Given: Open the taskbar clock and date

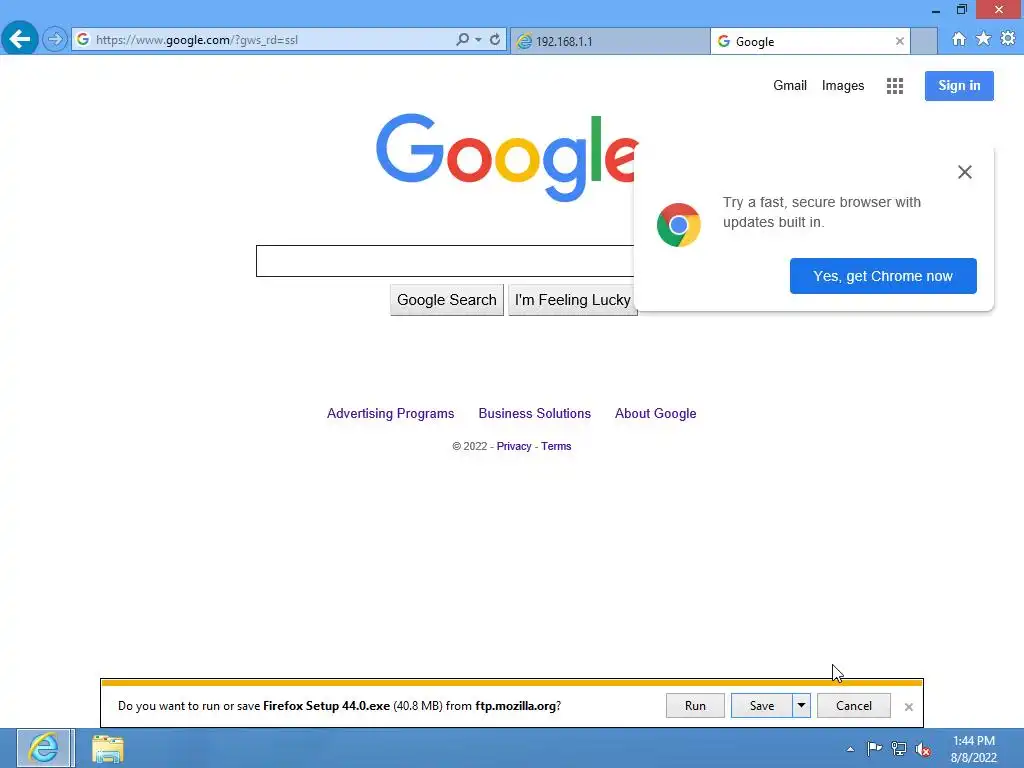Looking at the screenshot, I should pyautogui.click(x=974, y=749).
